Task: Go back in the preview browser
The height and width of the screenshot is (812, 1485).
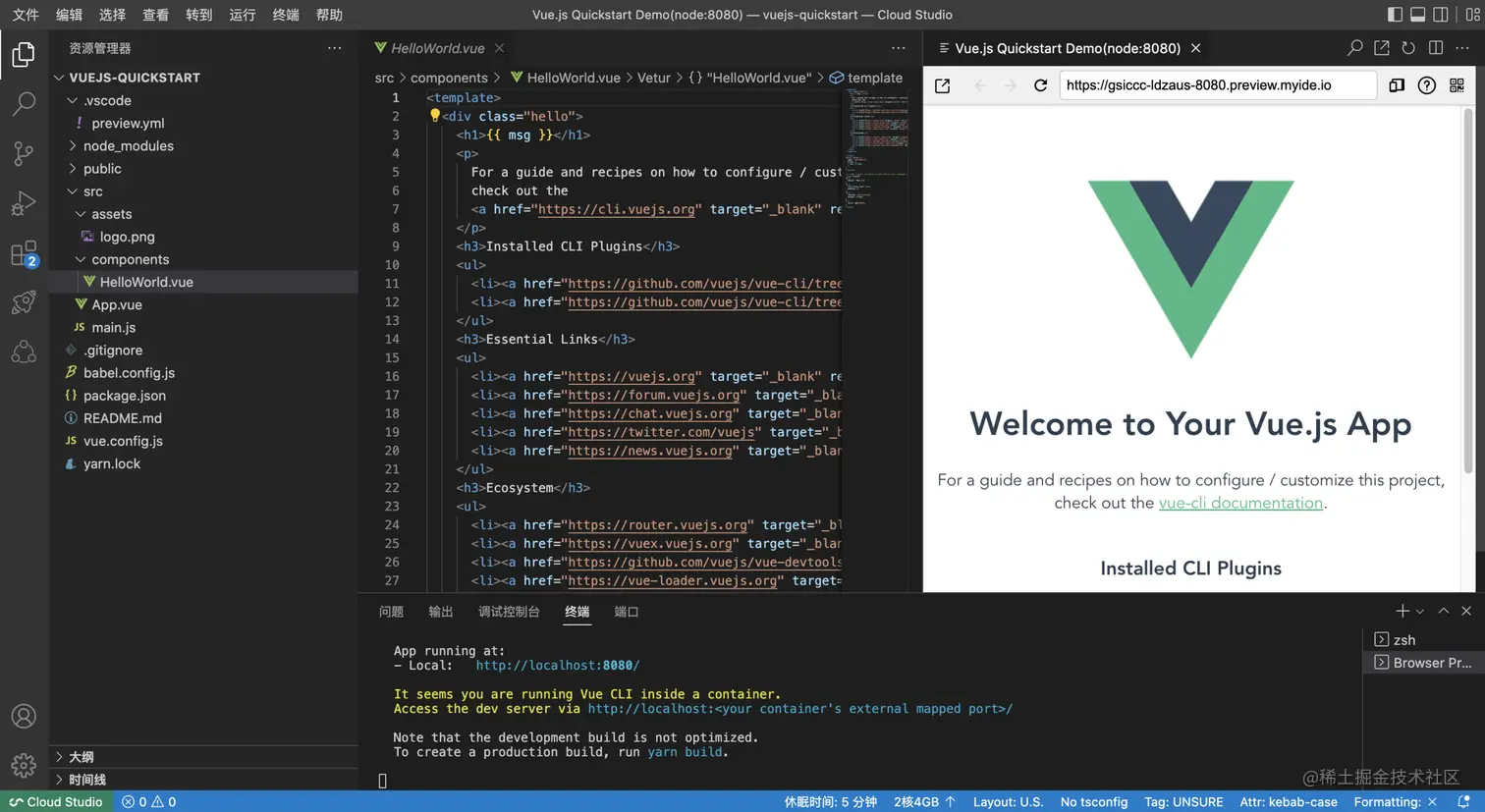Action: [980, 85]
